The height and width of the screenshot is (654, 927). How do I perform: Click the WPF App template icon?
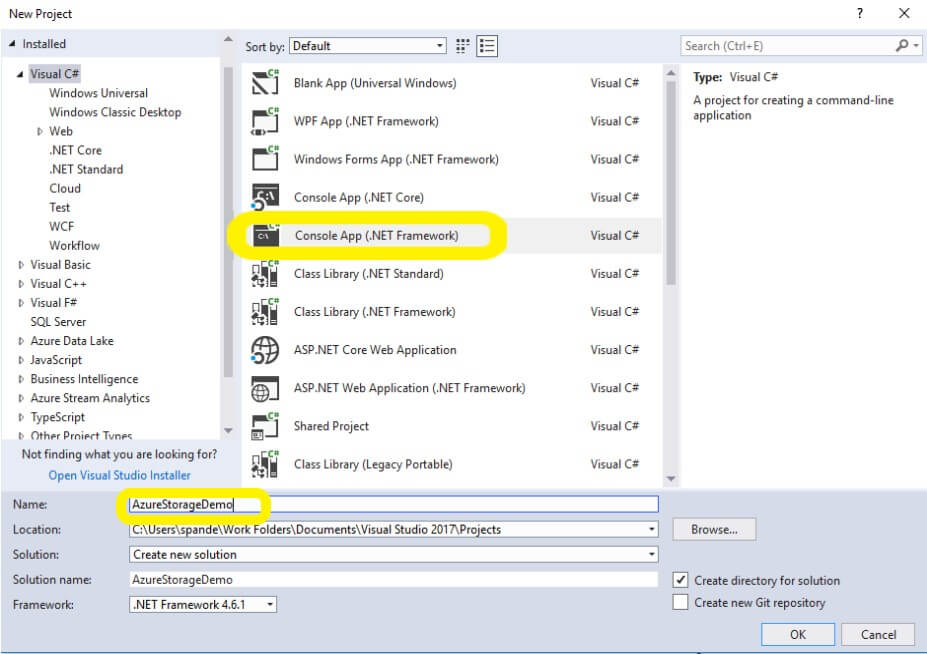(265, 121)
